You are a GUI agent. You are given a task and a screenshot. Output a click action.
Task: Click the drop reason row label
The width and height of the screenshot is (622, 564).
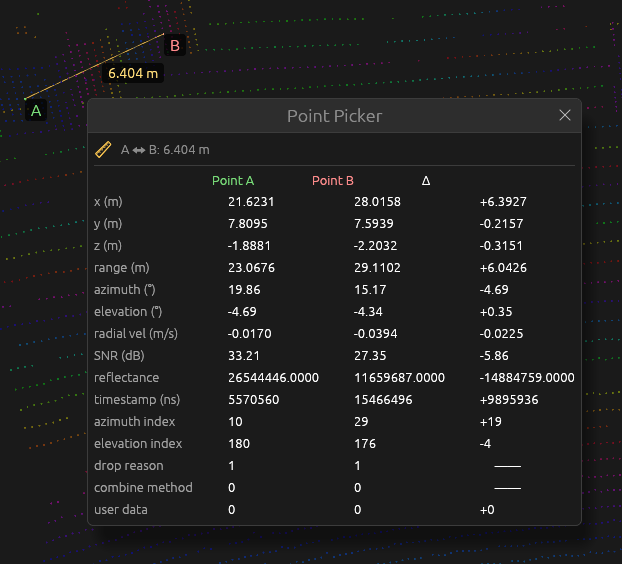coord(129,466)
